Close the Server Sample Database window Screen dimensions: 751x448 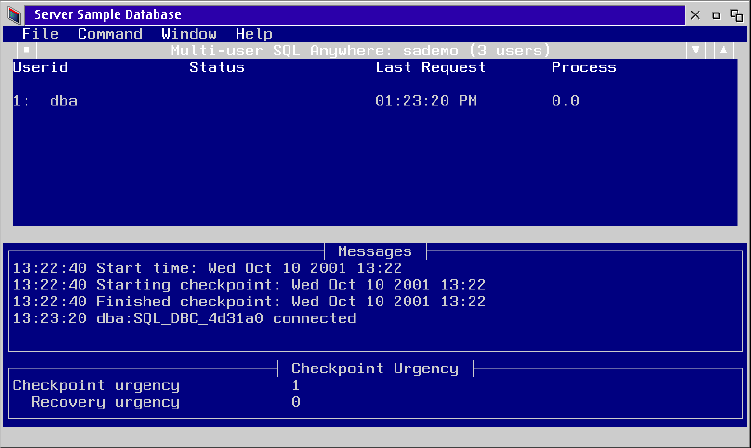695,15
